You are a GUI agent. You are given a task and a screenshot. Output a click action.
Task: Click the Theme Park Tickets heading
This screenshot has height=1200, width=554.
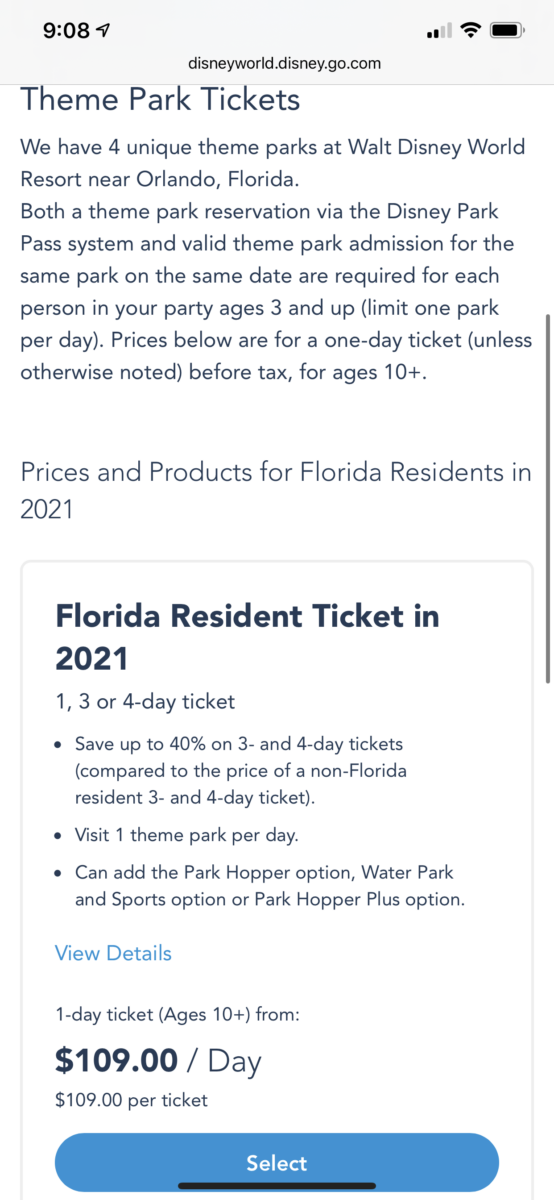click(160, 100)
